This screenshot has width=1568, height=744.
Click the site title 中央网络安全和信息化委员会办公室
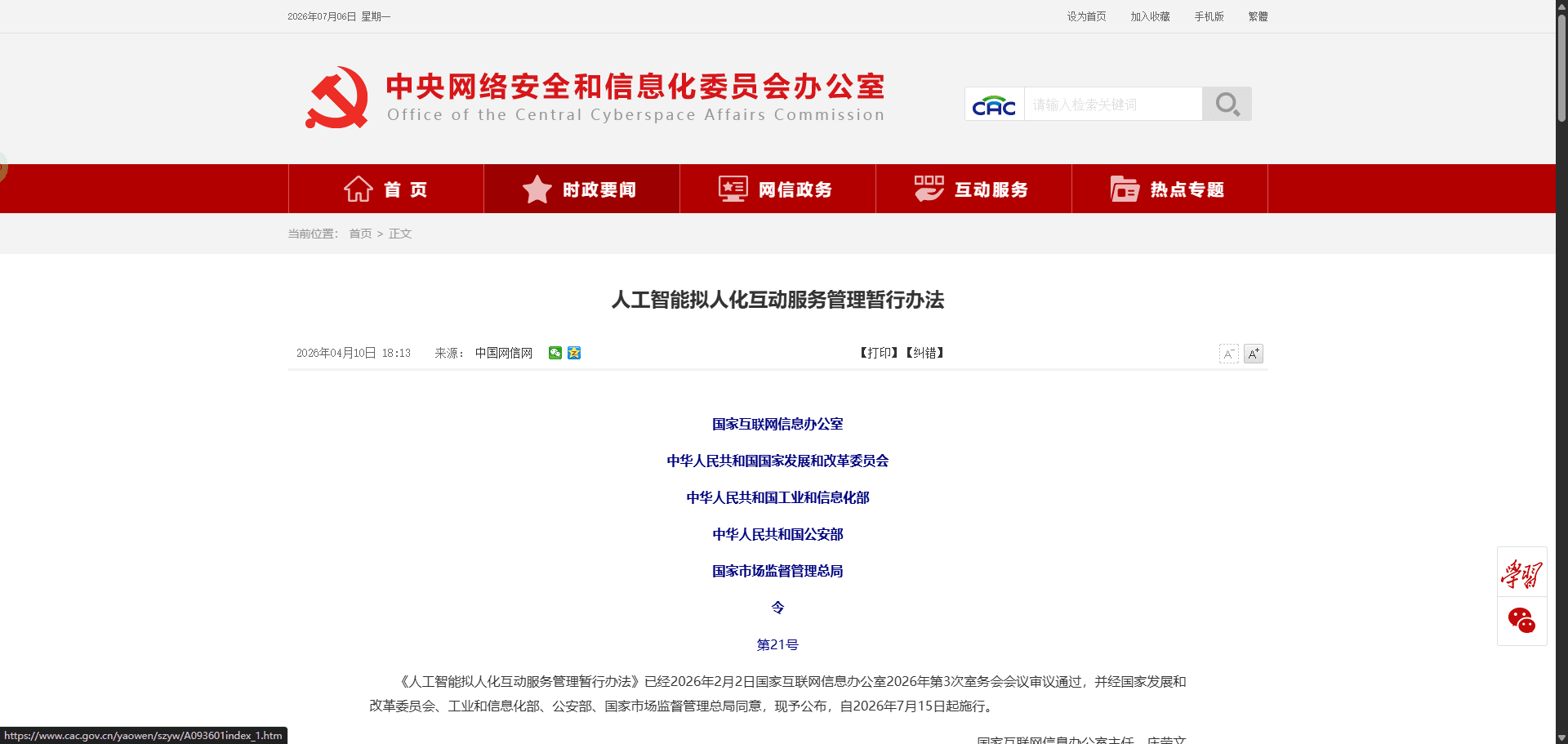(635, 86)
